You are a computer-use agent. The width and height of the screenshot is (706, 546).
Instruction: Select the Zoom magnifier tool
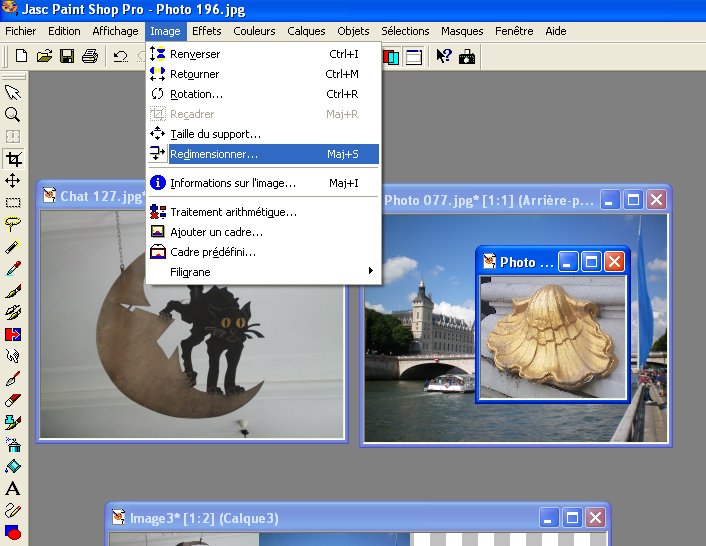13,114
